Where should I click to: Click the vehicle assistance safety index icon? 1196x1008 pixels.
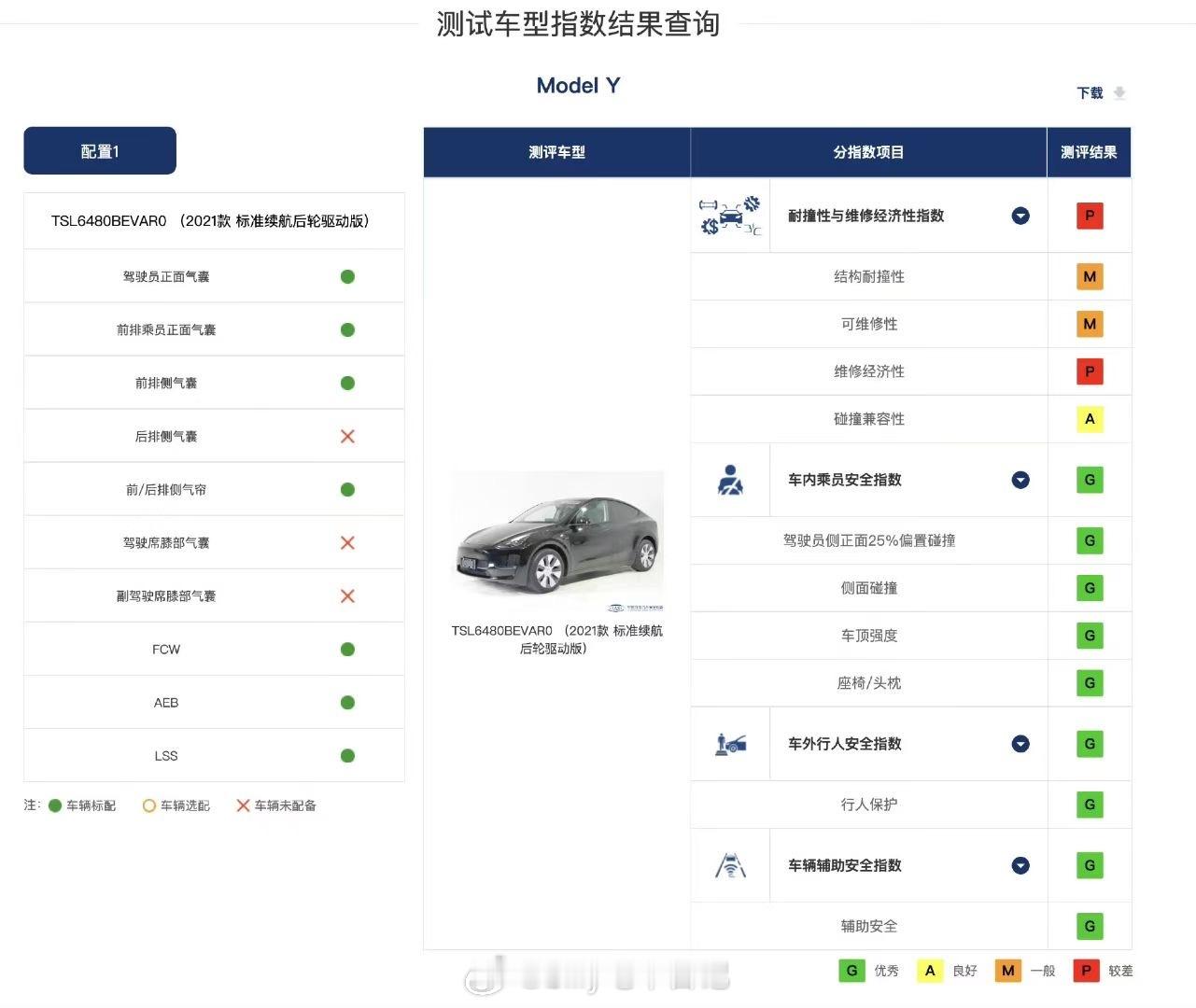[x=730, y=865]
